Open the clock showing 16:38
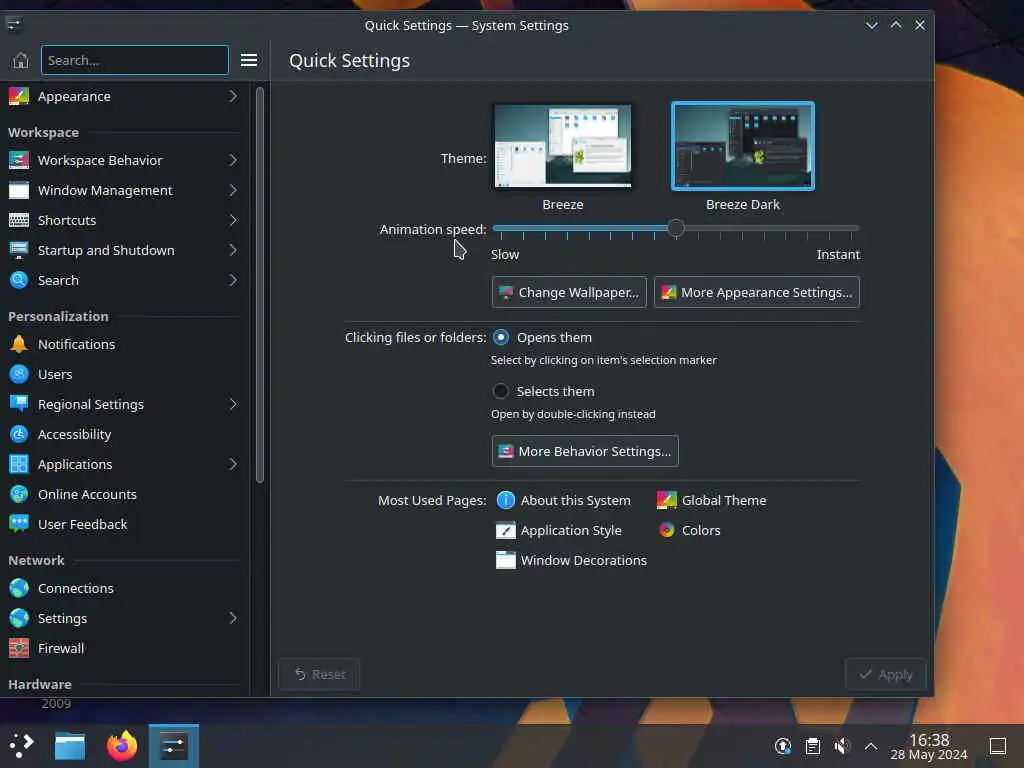Image resolution: width=1024 pixels, height=768 pixels. coord(929,746)
